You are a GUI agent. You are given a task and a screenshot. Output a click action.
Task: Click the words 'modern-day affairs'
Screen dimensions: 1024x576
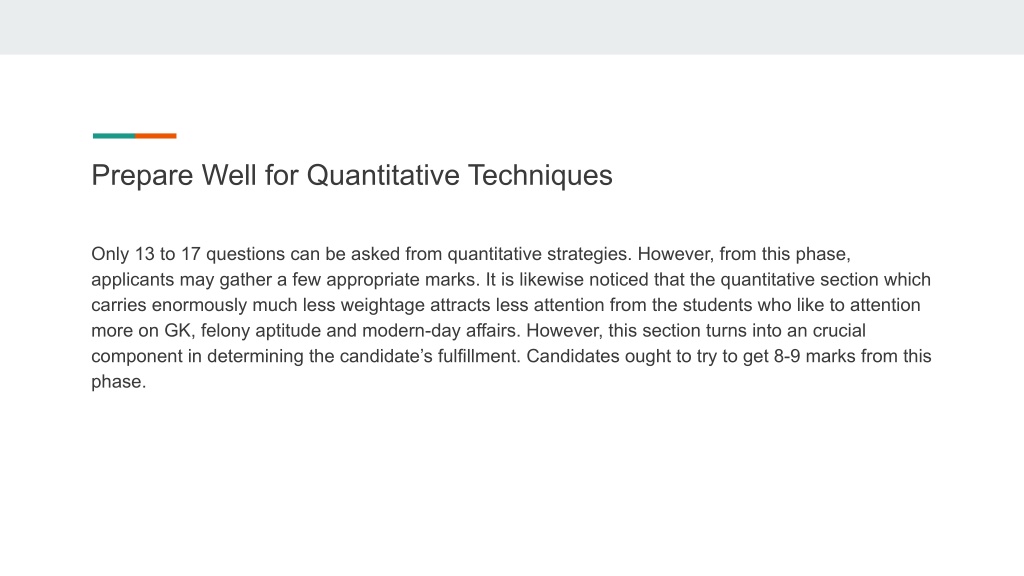[441, 330]
